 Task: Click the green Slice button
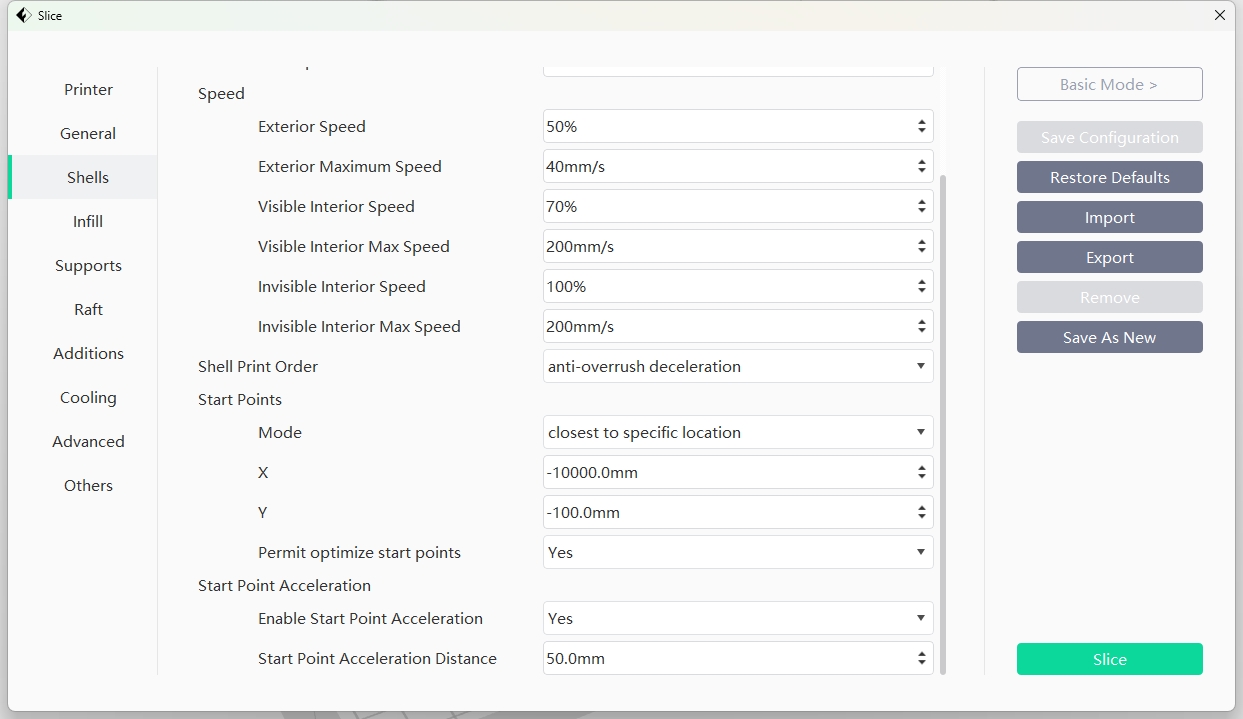coord(1109,659)
